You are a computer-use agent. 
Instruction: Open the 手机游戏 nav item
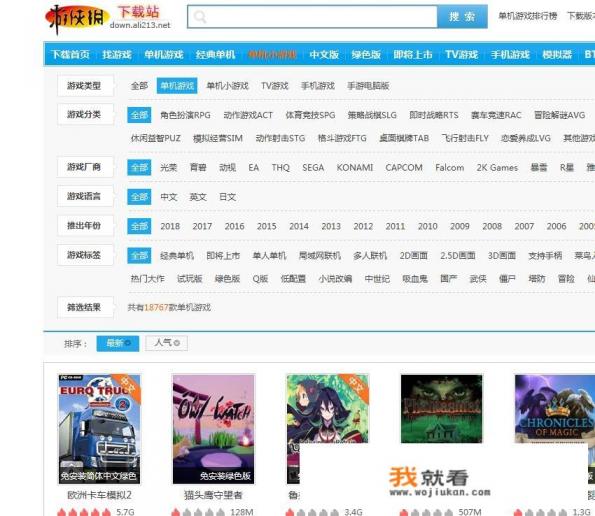pyautogui.click(x=510, y=55)
